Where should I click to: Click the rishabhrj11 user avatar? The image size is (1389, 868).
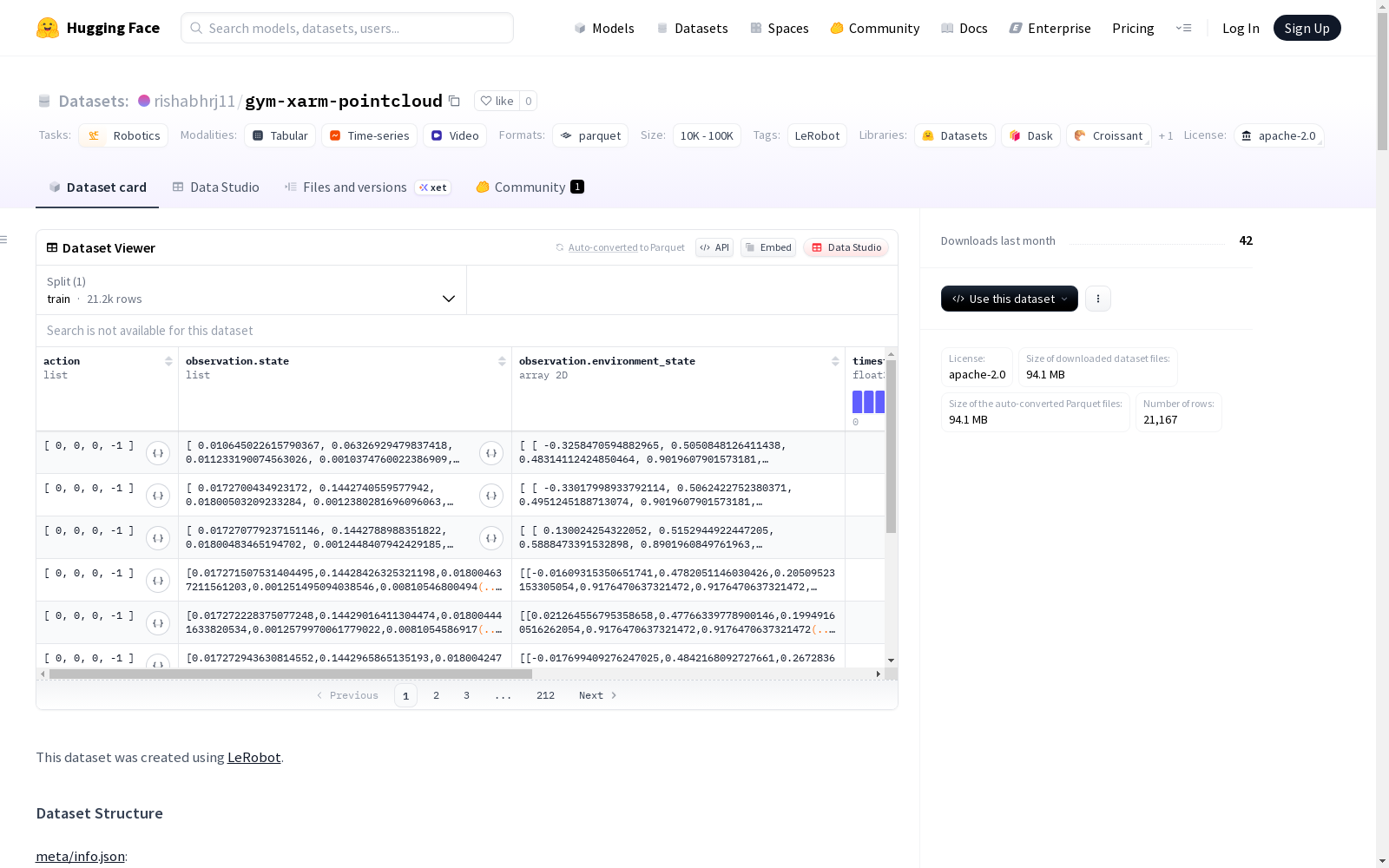(144, 101)
